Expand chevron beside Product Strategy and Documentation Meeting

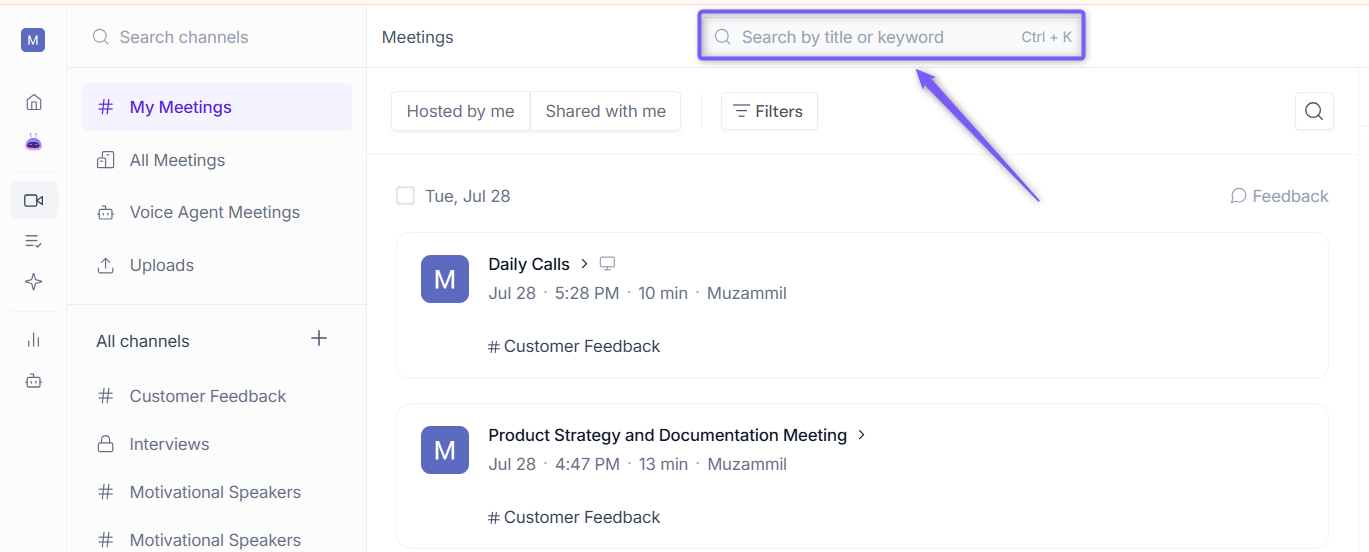point(862,435)
